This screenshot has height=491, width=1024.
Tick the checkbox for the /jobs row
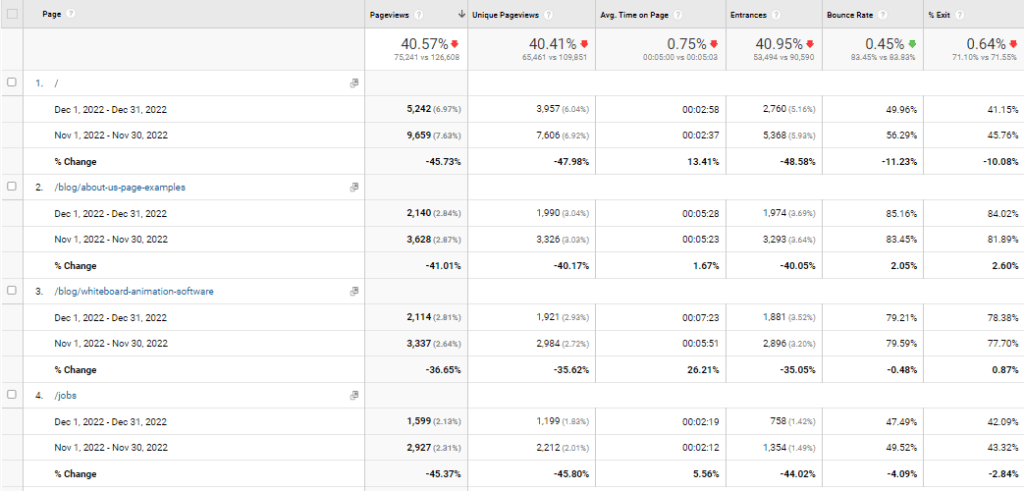[10, 395]
